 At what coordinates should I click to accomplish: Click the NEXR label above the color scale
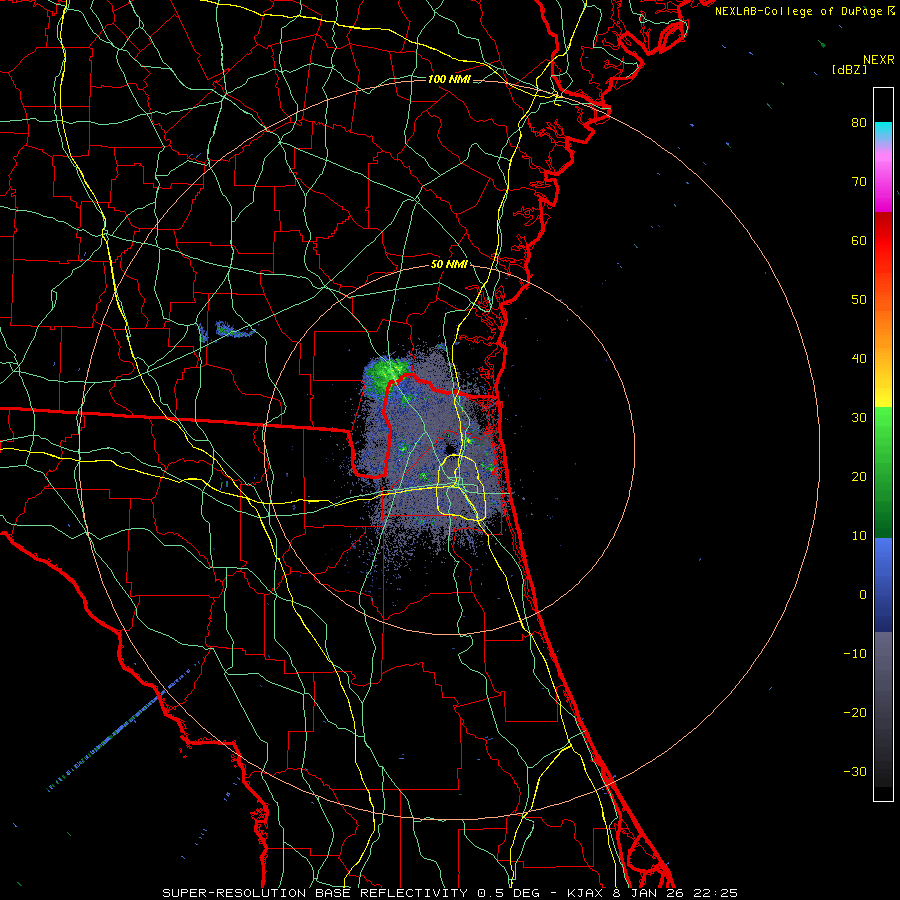(x=878, y=60)
